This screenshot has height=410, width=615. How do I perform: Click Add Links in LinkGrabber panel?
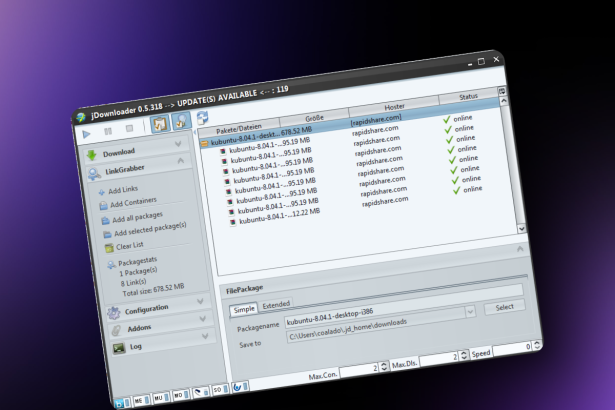tap(123, 190)
